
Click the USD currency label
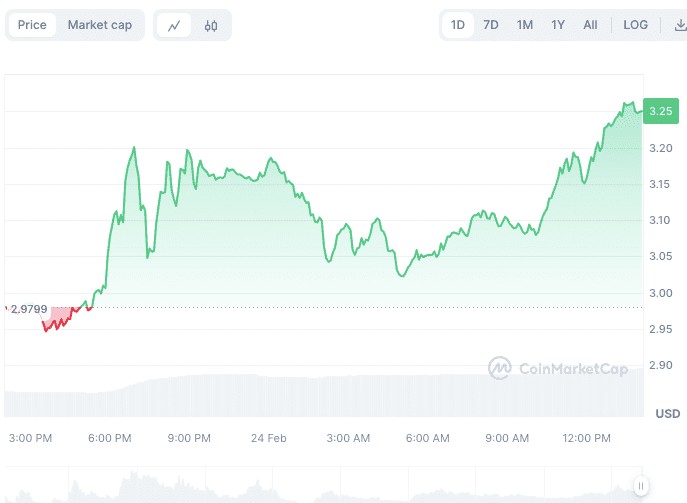coord(667,413)
